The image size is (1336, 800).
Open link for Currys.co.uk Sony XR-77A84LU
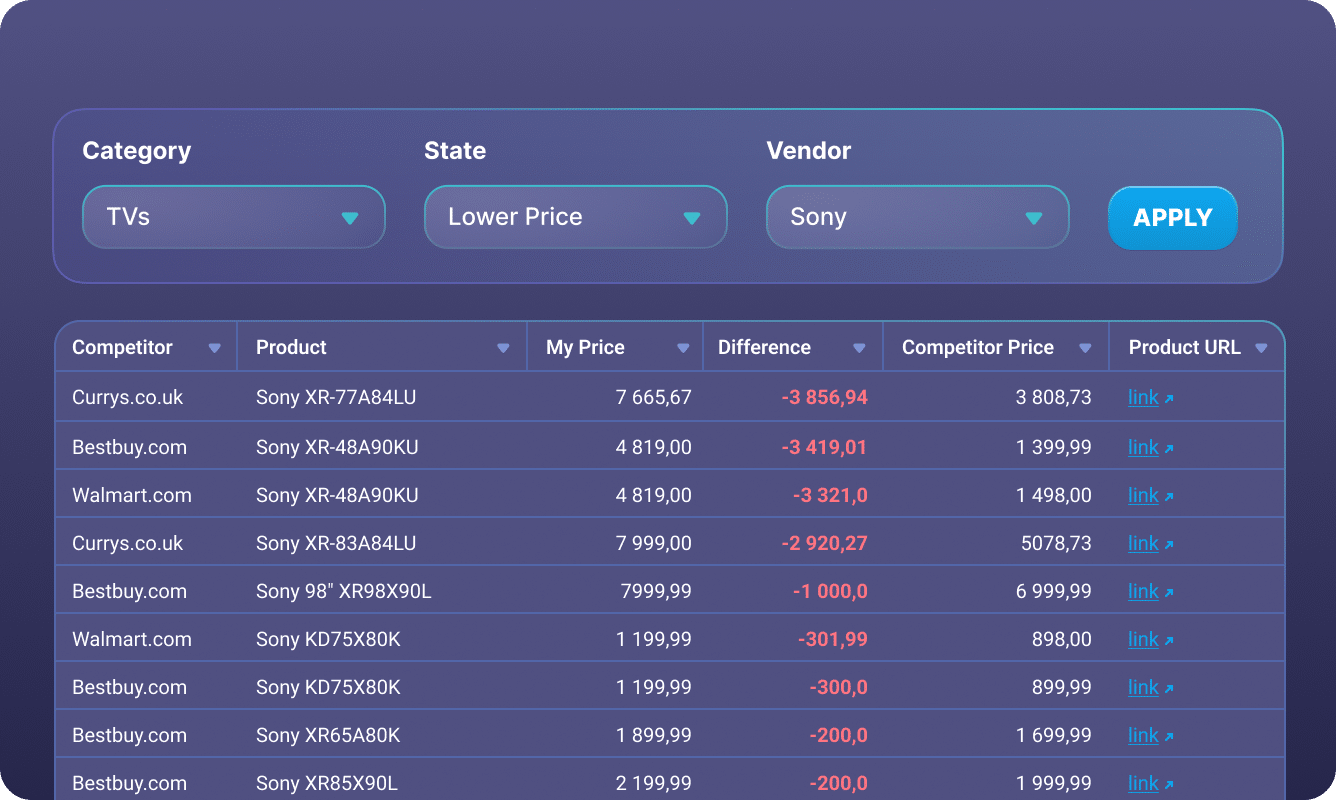pos(1143,398)
